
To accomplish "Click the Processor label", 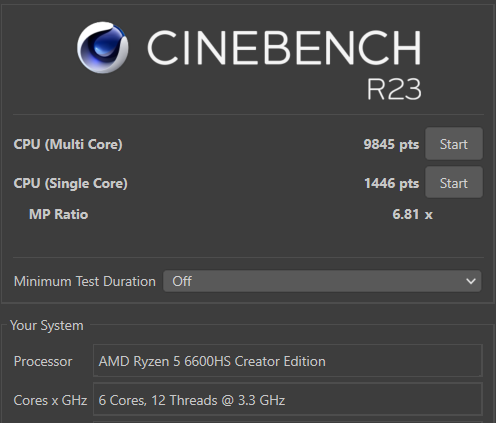I will coord(43,361).
